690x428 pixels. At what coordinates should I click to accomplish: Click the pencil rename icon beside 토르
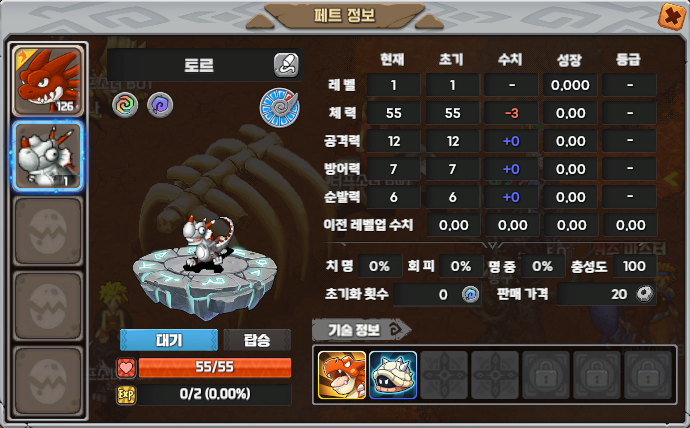(x=286, y=65)
